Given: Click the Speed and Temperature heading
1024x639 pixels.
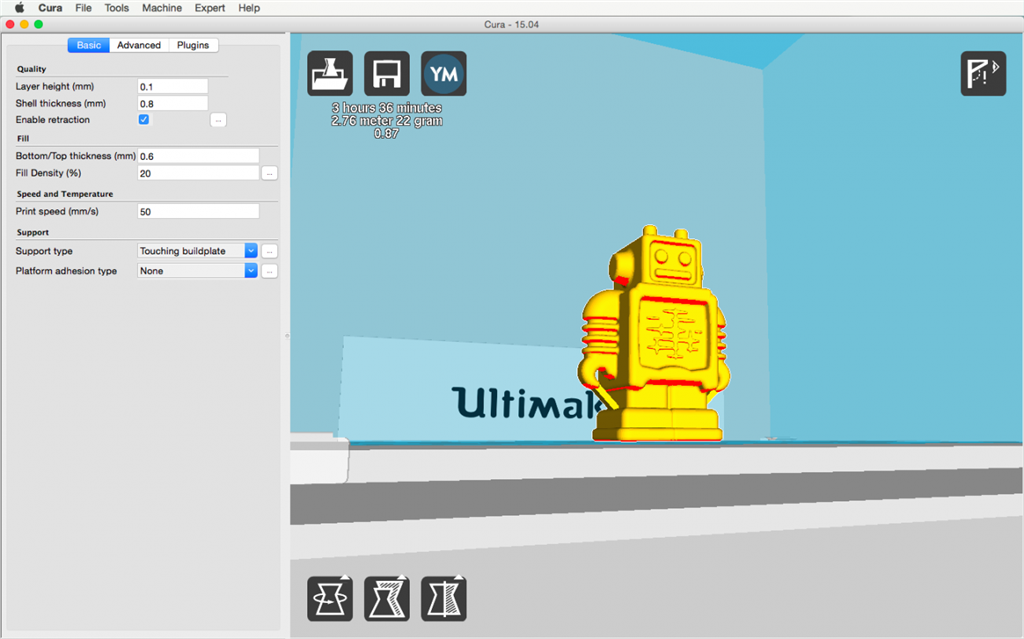Looking at the screenshot, I should [65, 194].
